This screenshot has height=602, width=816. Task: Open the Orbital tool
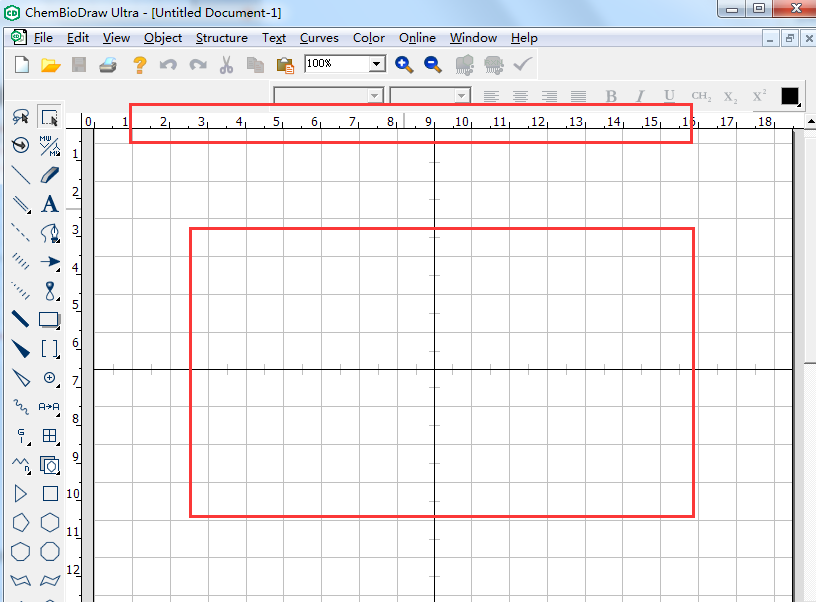(x=50, y=290)
